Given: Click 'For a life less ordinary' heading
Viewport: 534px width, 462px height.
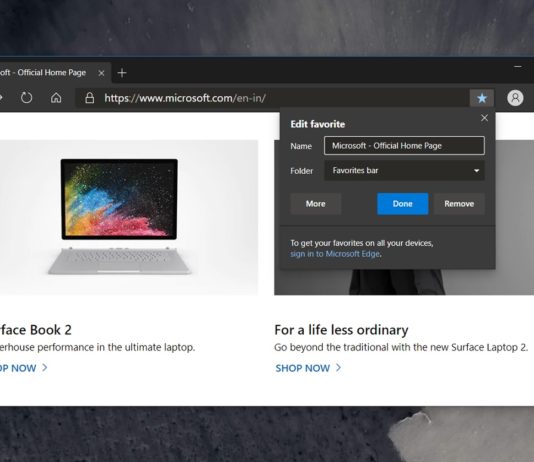Looking at the screenshot, I should pos(341,330).
